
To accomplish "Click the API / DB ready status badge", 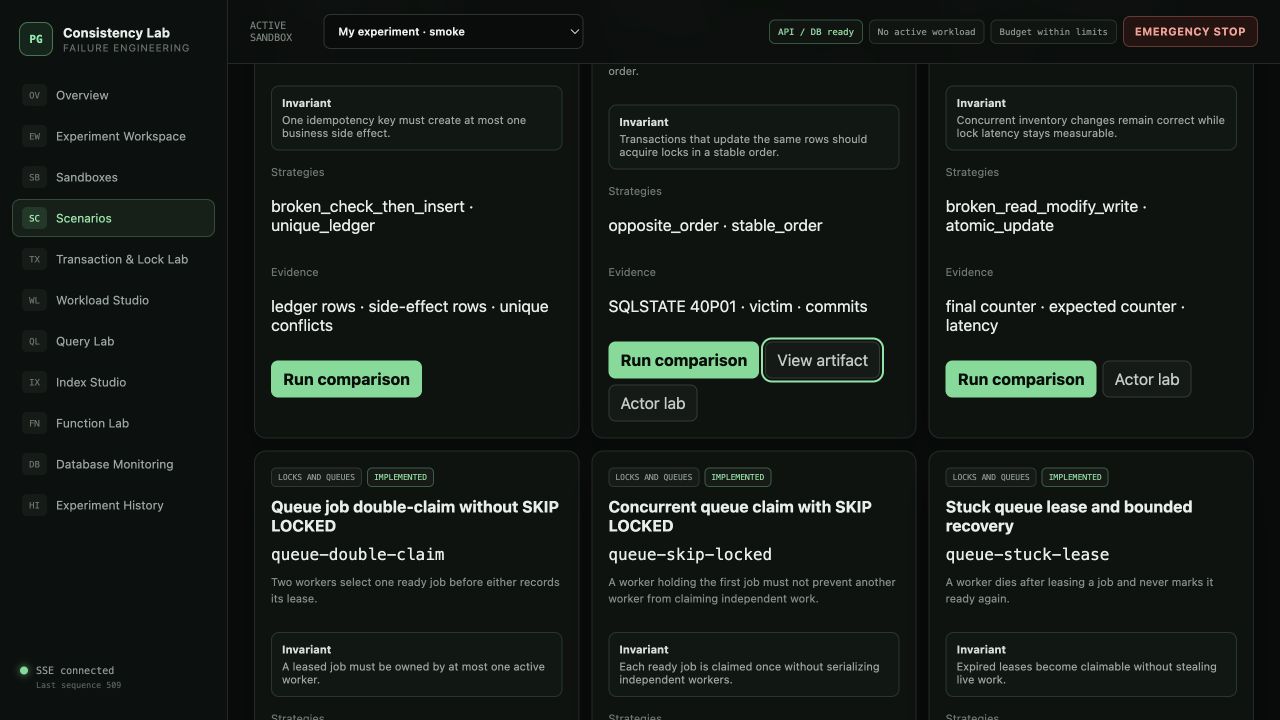I will tap(816, 32).
